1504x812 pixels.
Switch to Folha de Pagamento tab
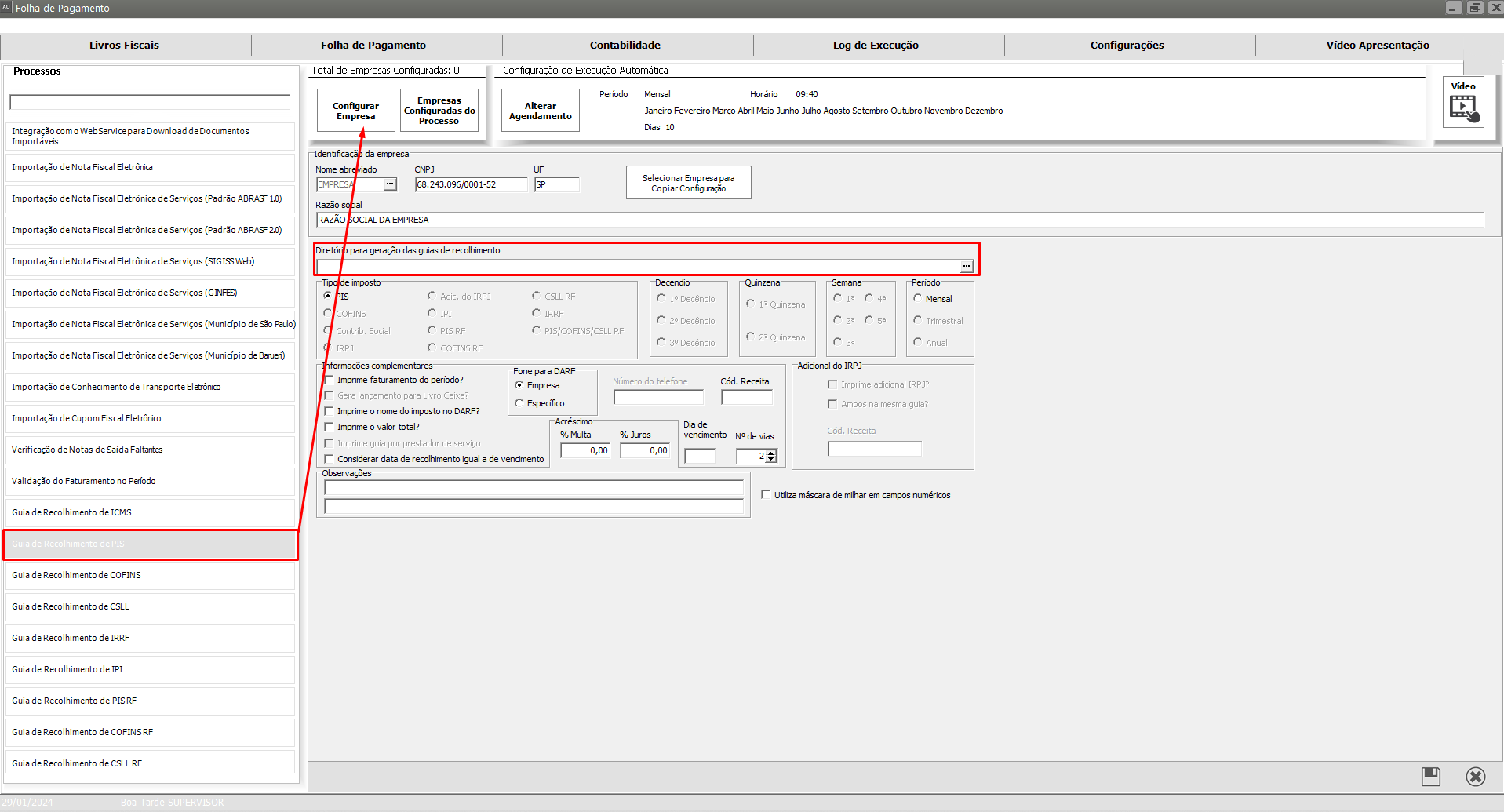373,46
